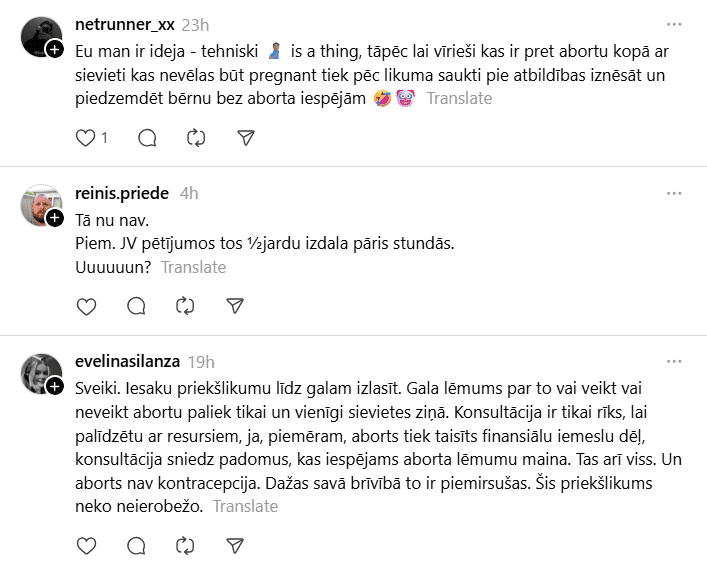This screenshot has height=562, width=707.
Task: Open more options for netrunner_xx's post
Action: coord(674,23)
